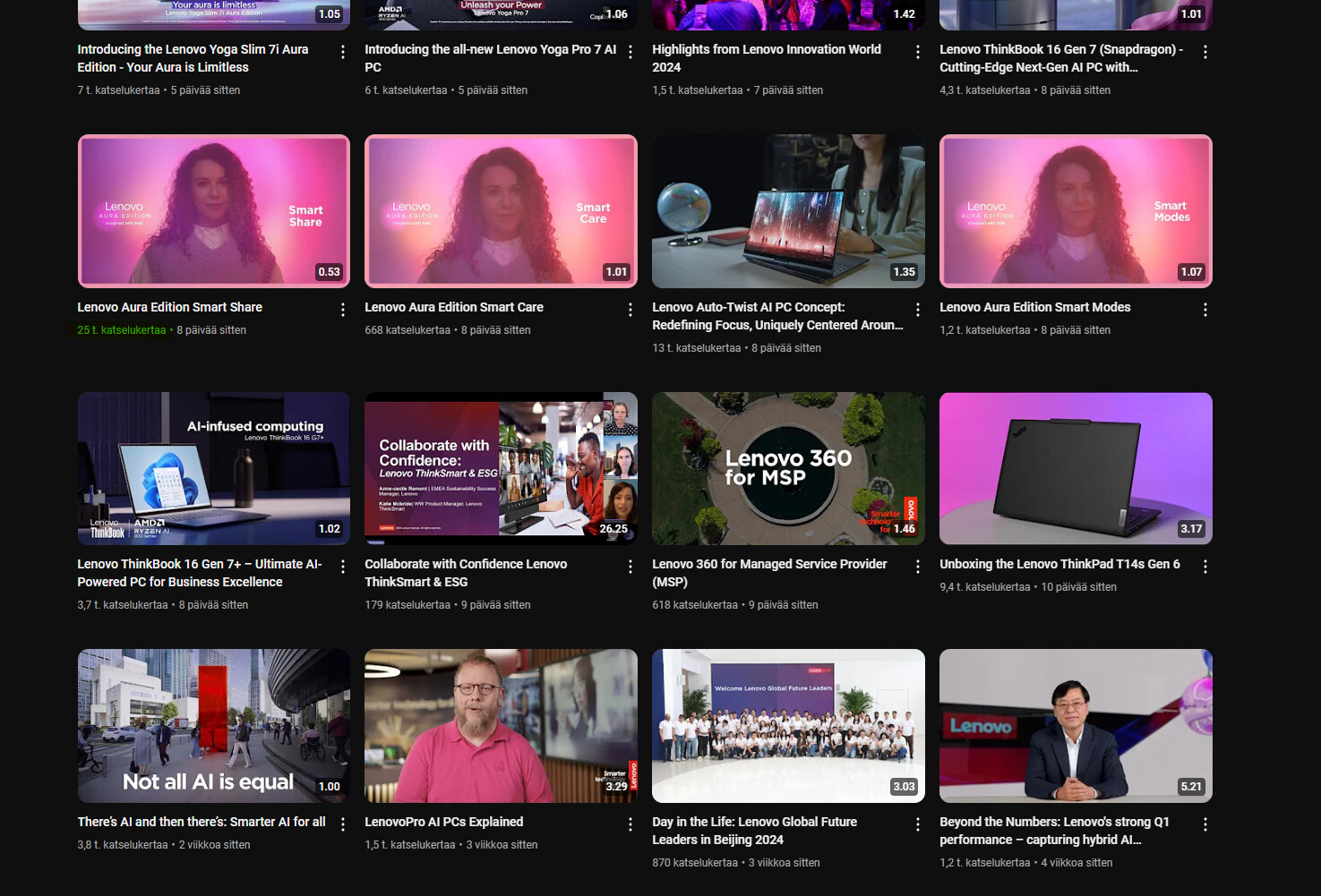Open title Beyond the Numbers: Lenovo's strong Q1
This screenshot has height=896, width=1321.
tap(1054, 831)
